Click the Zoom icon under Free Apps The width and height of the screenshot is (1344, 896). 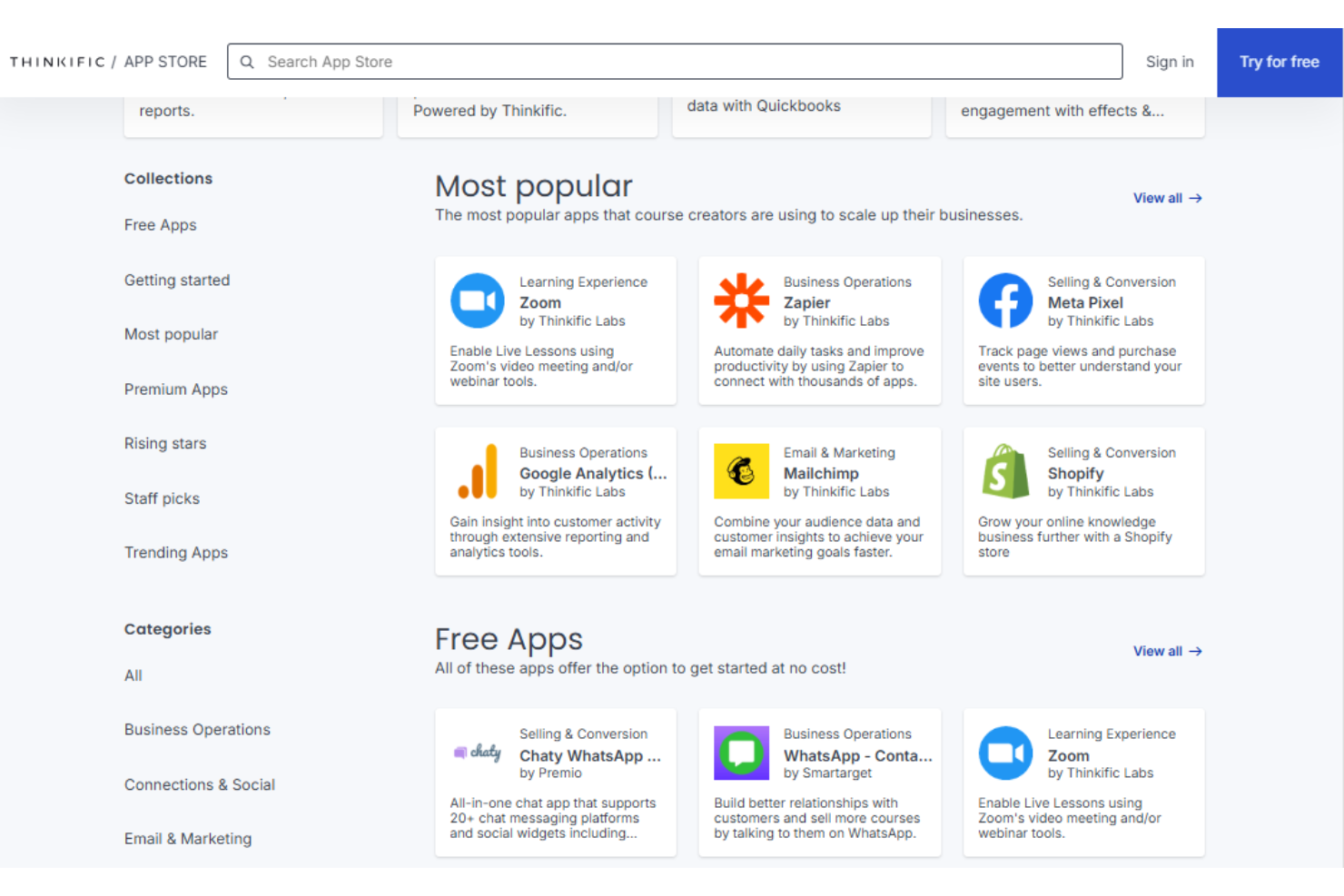coord(1005,753)
